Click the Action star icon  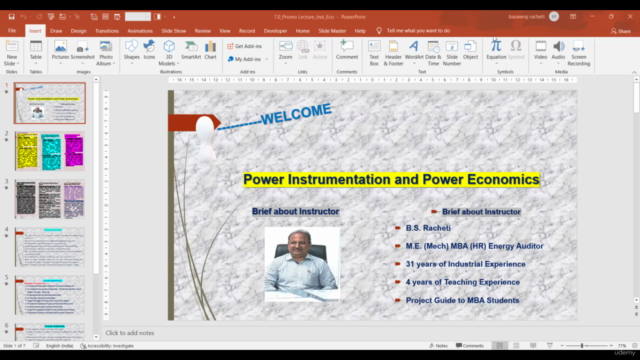click(x=320, y=46)
